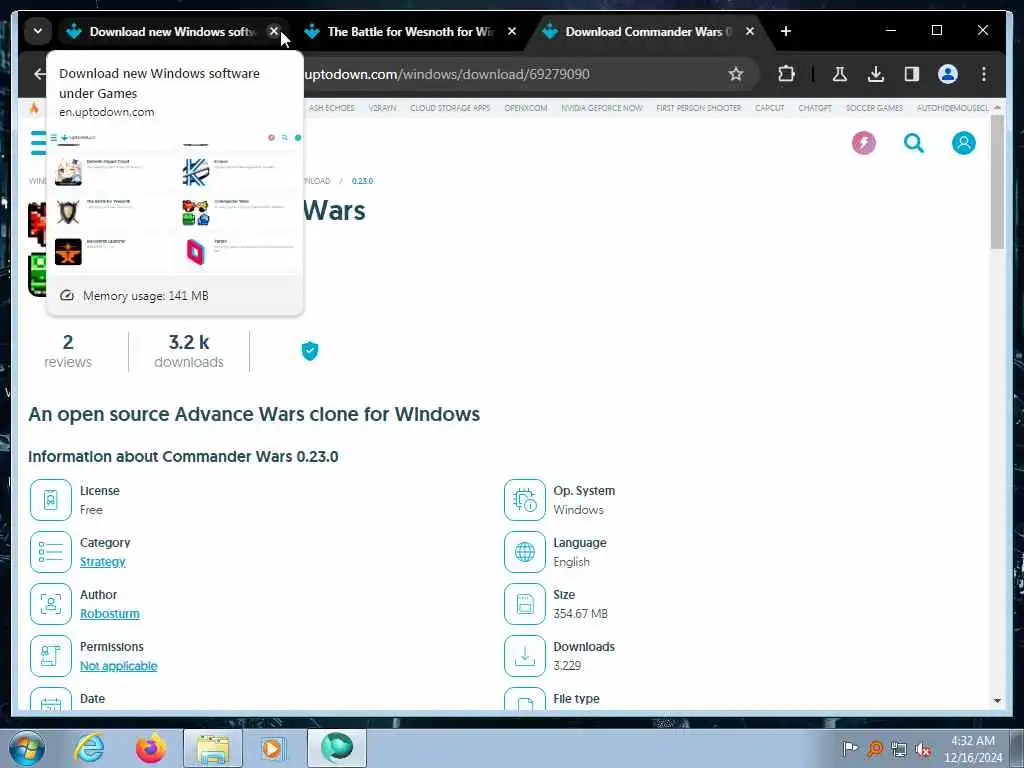Open Chrome Labs flask icon
The image size is (1024, 768).
tap(840, 74)
